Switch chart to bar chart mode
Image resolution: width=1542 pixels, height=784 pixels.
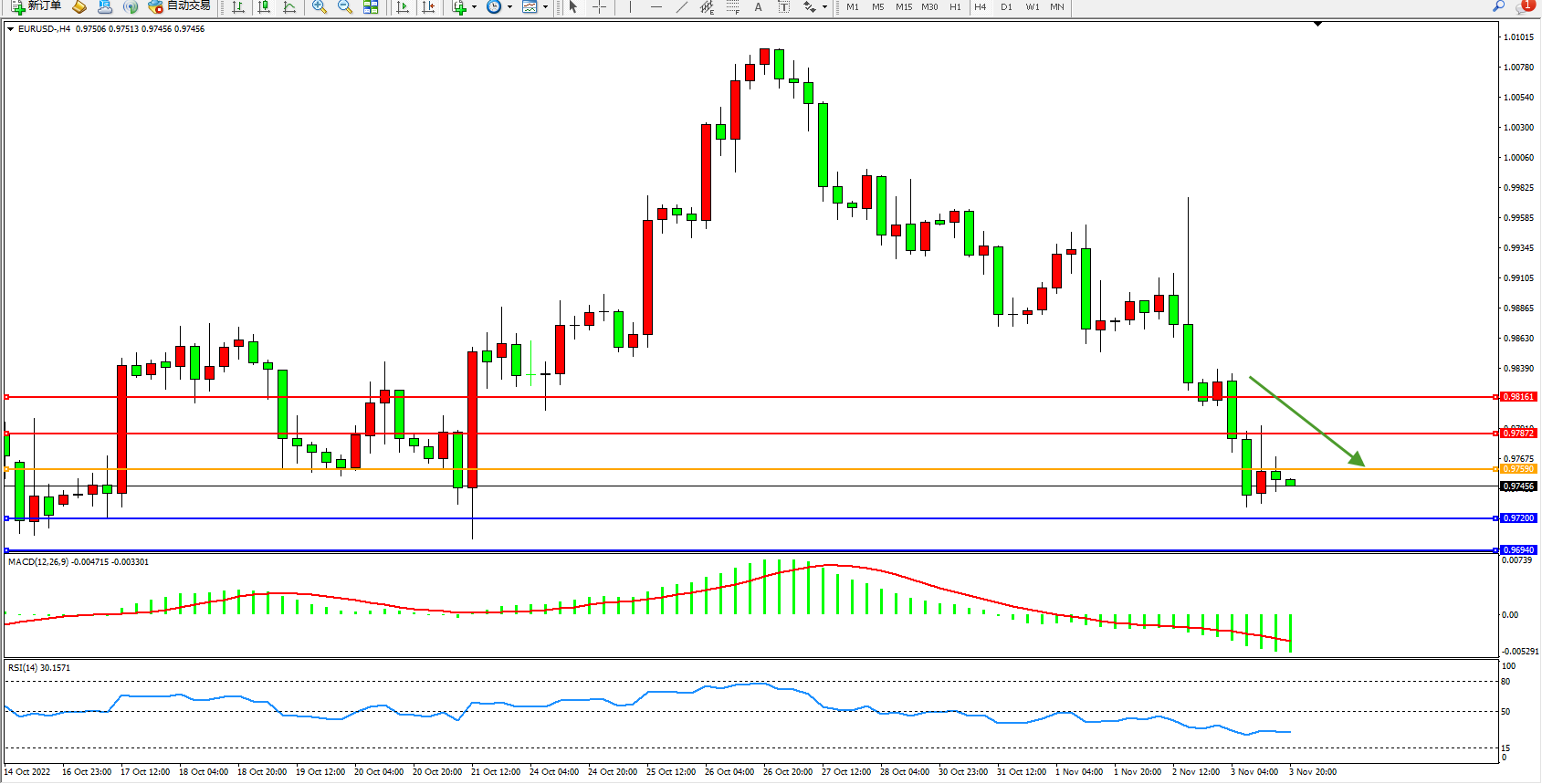click(238, 7)
